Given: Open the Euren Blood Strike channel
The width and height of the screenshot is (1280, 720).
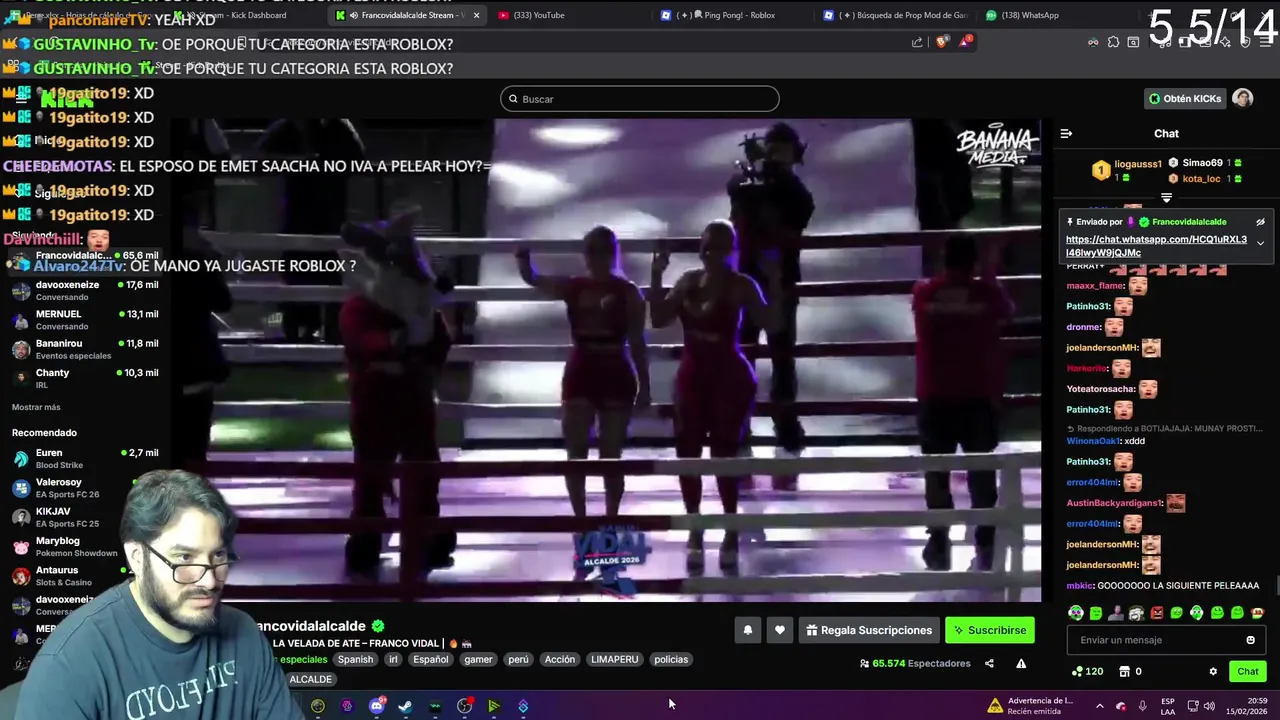Looking at the screenshot, I should coord(84,458).
